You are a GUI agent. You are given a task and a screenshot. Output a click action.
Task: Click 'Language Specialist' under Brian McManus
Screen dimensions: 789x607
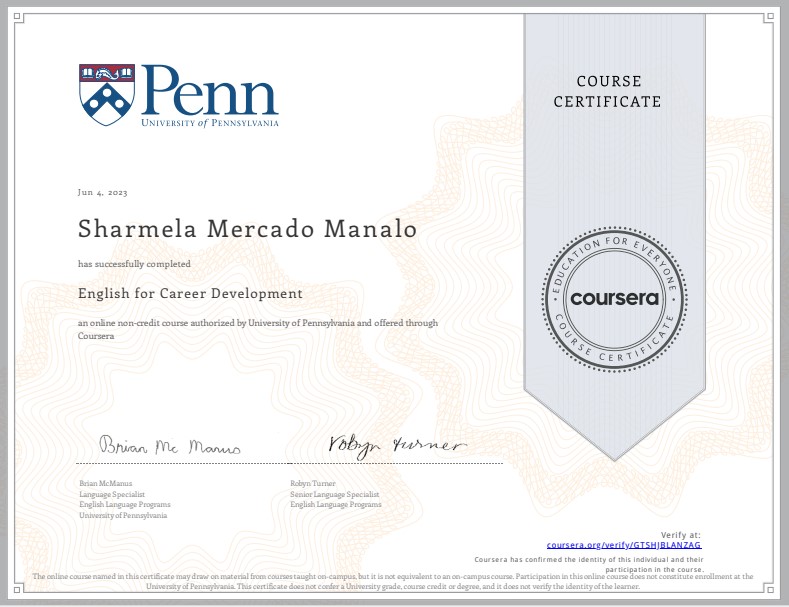coord(112,494)
